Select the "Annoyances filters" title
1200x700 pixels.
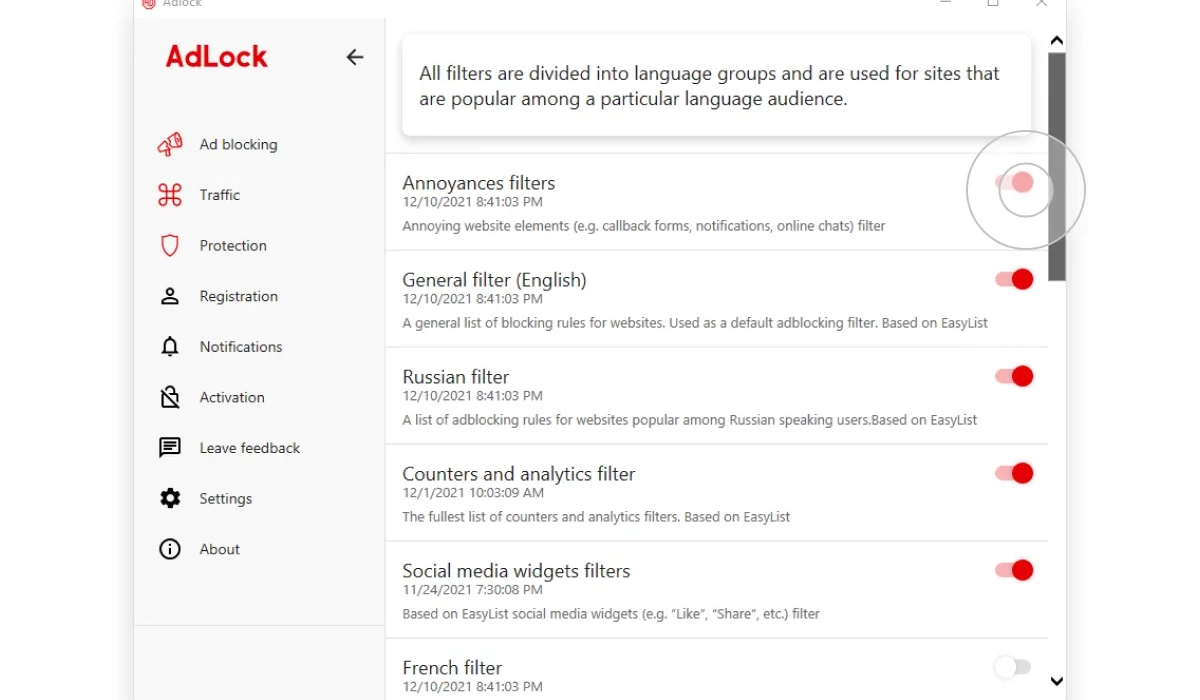click(x=478, y=183)
